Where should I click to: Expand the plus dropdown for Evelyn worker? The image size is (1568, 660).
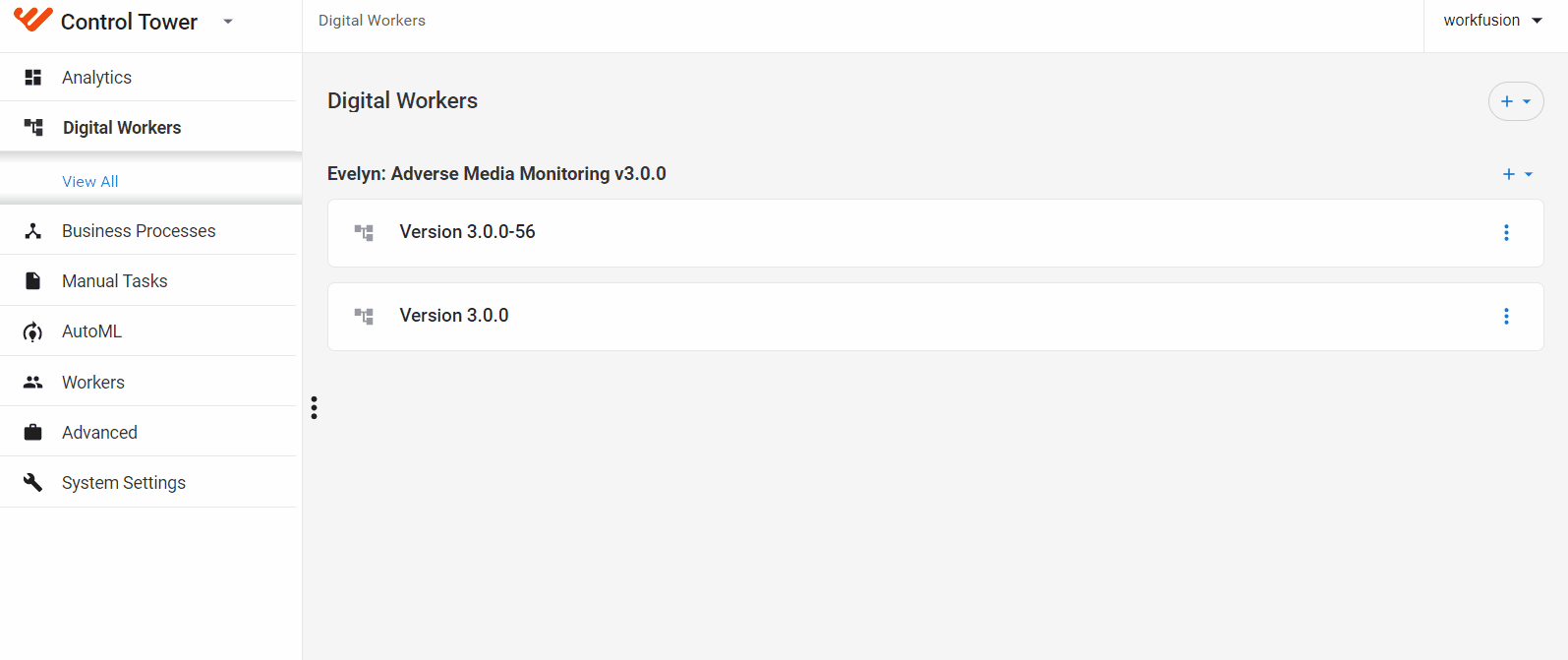pyautogui.click(x=1518, y=174)
